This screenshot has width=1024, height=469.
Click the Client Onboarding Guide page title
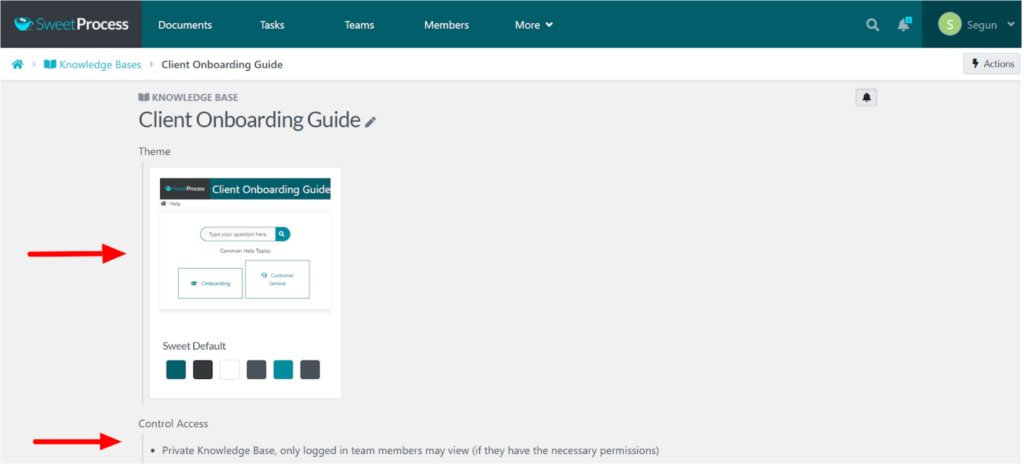pyautogui.click(x=249, y=120)
